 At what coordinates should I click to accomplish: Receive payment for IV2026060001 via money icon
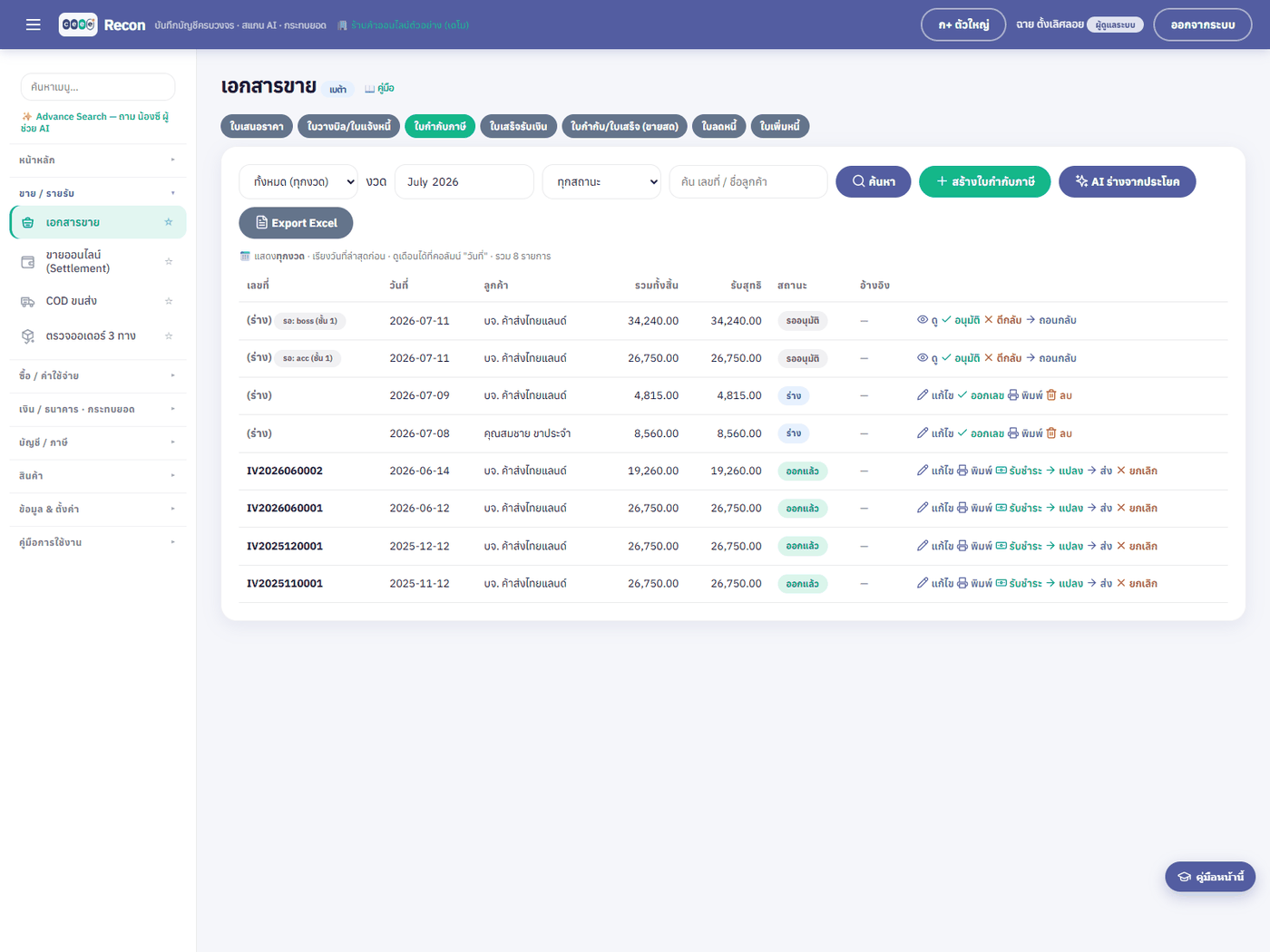[1001, 508]
